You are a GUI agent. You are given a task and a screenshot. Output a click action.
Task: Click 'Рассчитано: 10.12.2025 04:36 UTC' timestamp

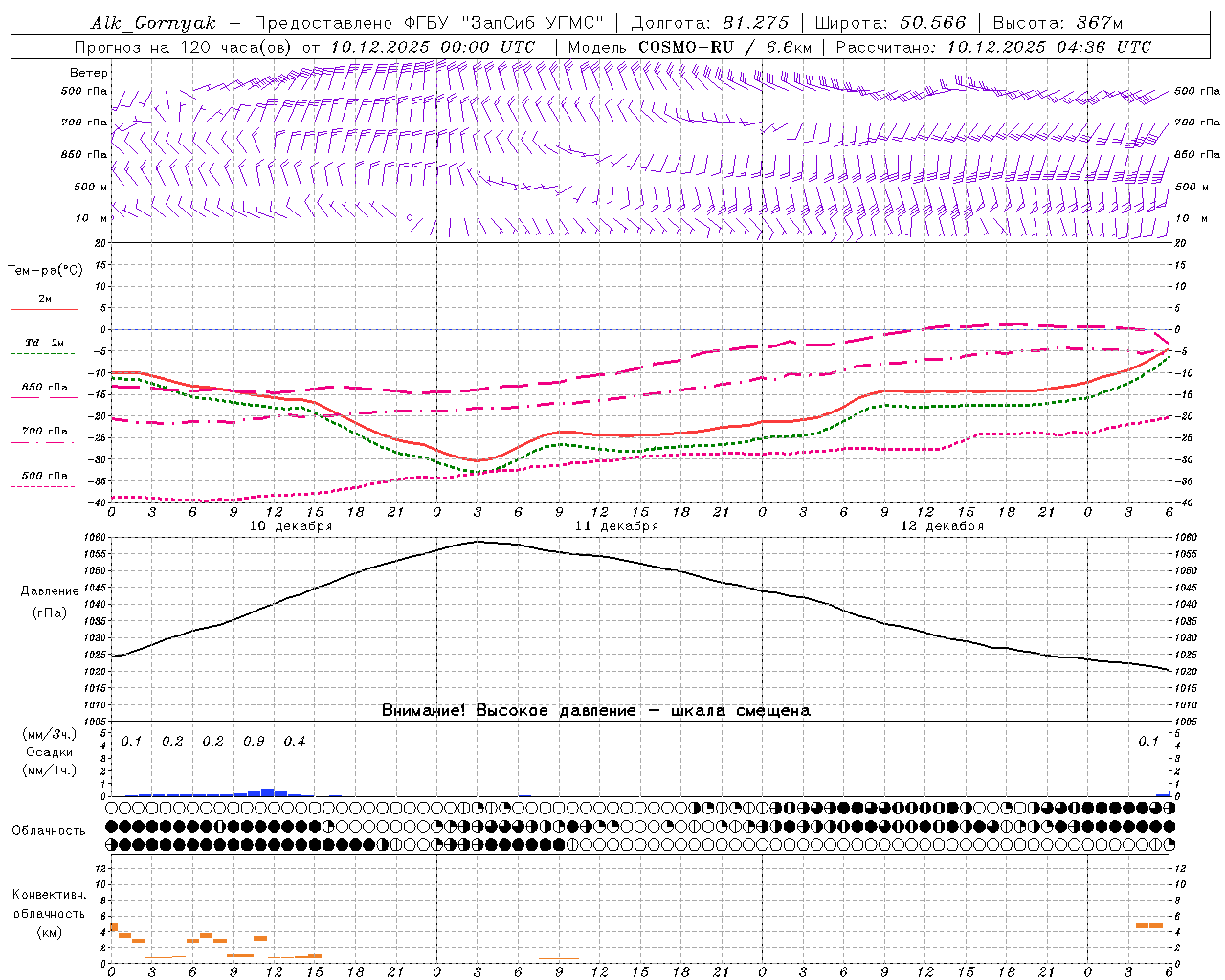(993, 47)
